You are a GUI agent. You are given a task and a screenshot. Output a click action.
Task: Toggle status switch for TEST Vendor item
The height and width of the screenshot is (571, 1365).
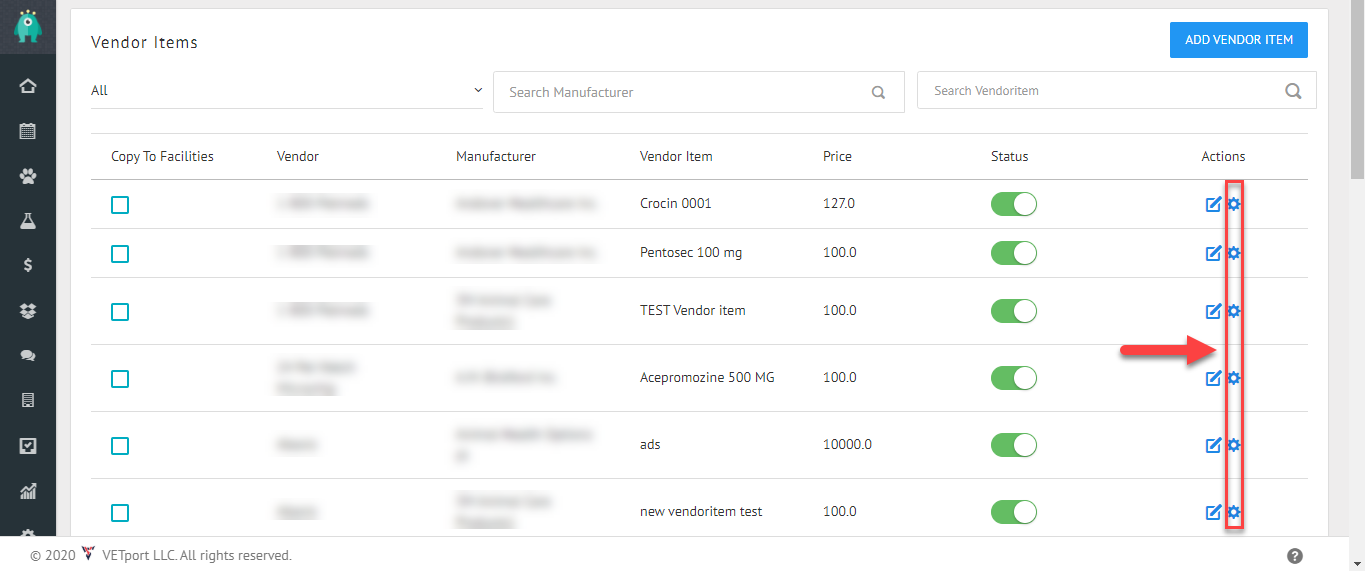point(1014,311)
